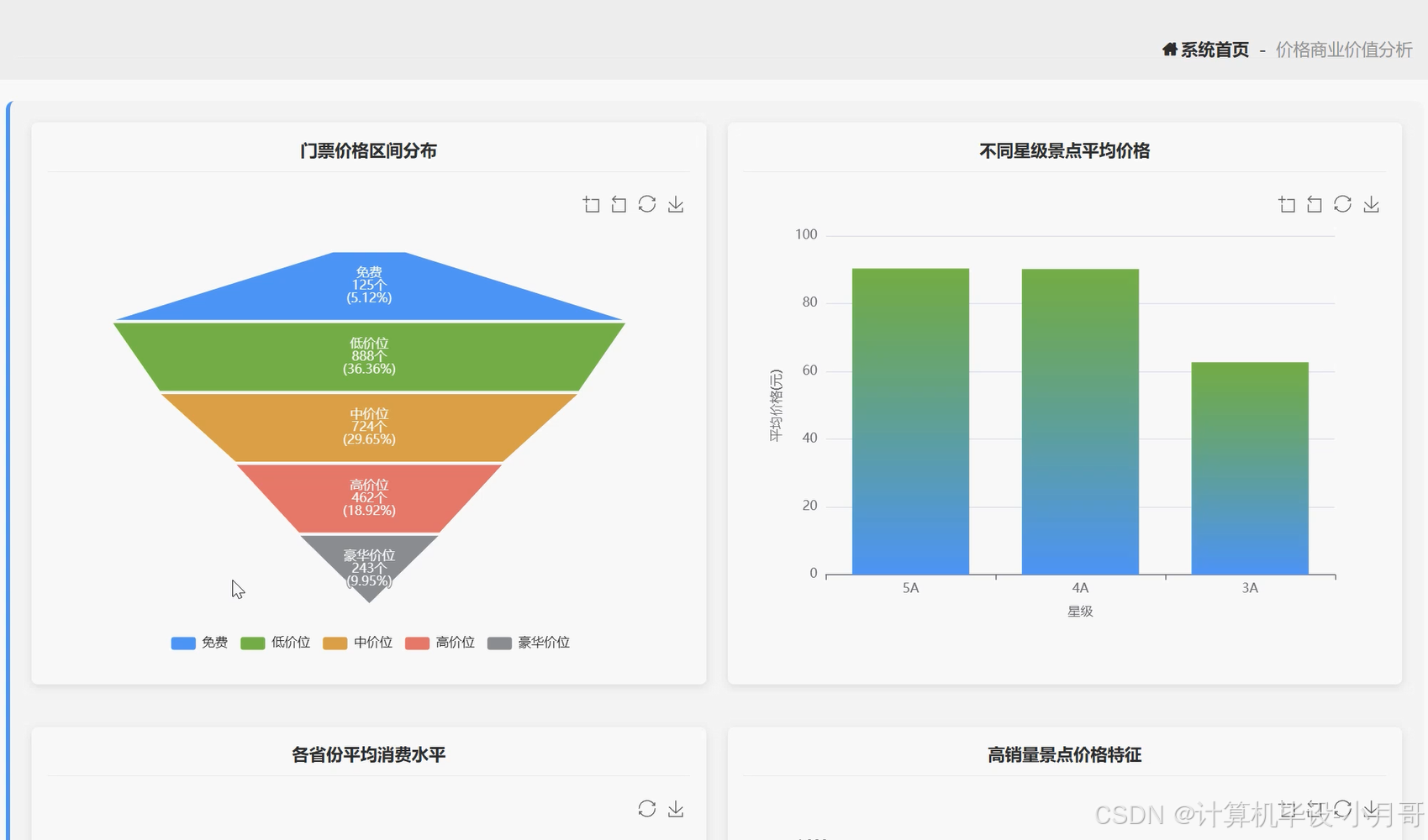
Task: Click the 高价位 funnel segment
Action: pos(370,497)
